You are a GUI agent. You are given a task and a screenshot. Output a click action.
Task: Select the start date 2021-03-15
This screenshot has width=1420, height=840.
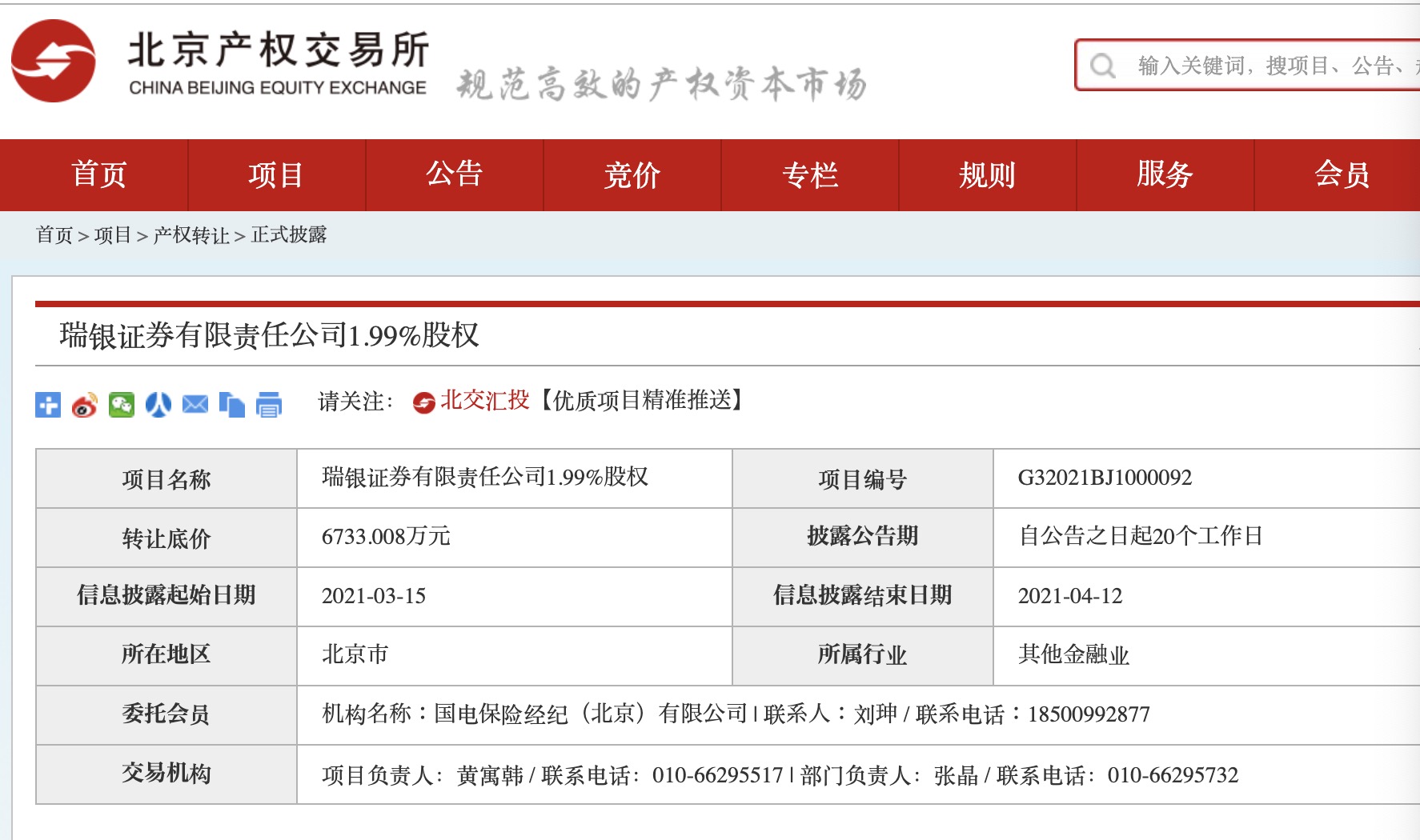[374, 596]
